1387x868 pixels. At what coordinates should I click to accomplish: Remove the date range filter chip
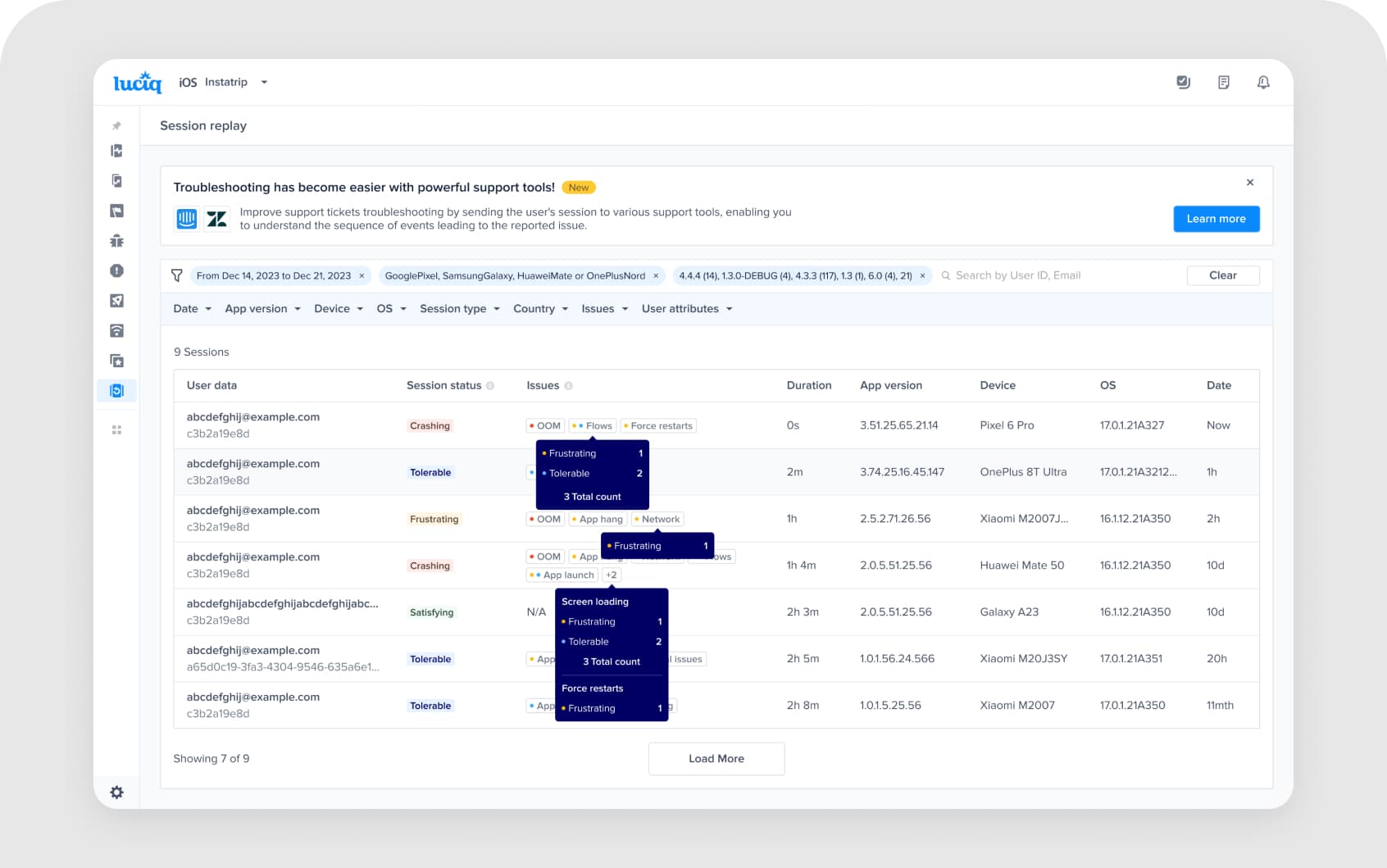(362, 276)
